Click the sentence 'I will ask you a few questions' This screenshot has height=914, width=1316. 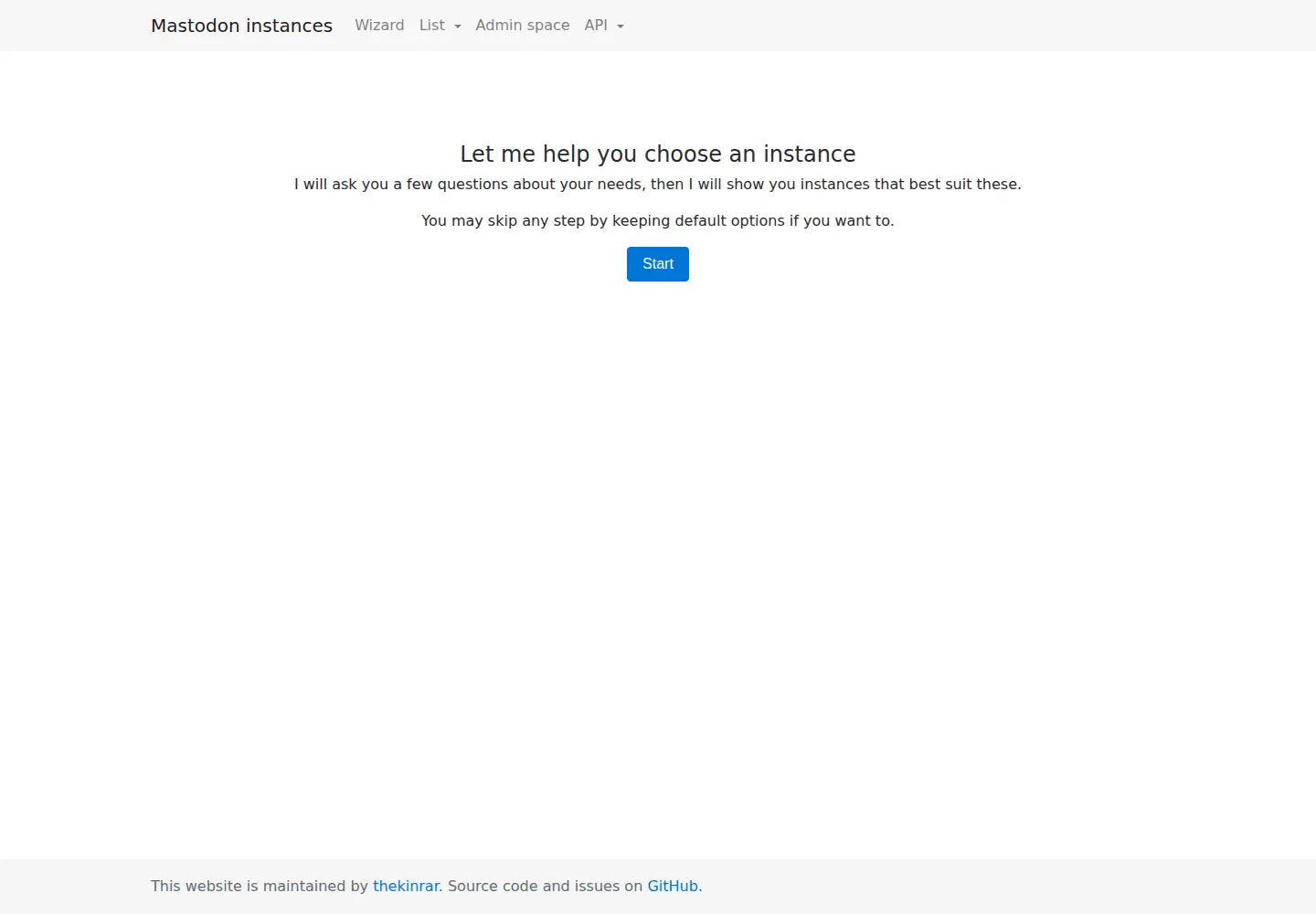click(401, 184)
